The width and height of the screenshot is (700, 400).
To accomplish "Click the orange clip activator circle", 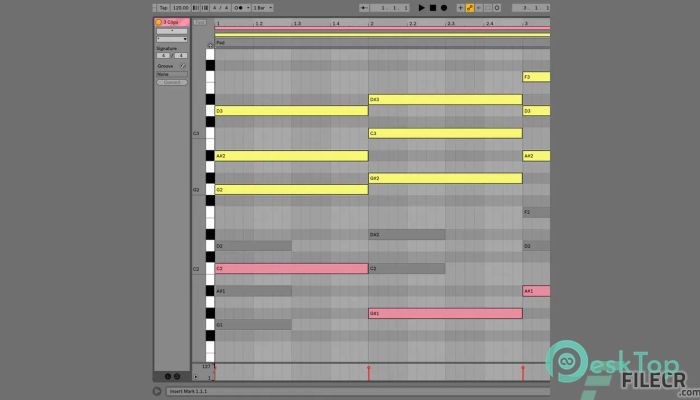I will pyautogui.click(x=158, y=22).
